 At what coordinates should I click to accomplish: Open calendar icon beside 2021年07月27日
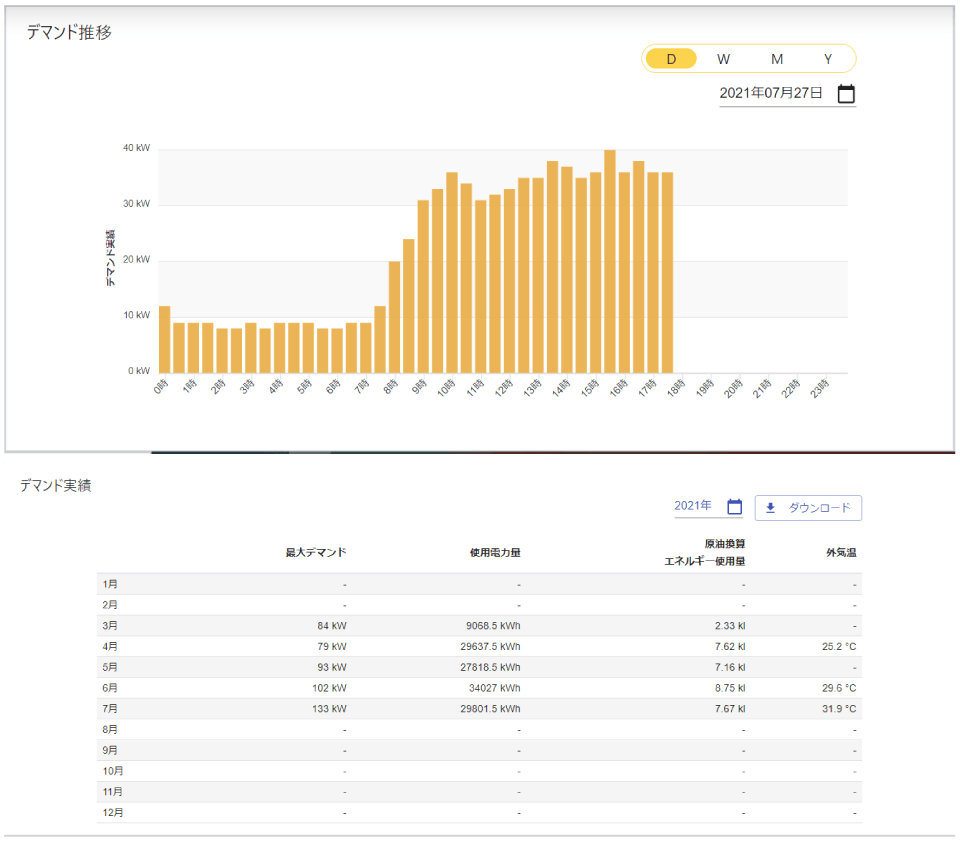click(846, 94)
